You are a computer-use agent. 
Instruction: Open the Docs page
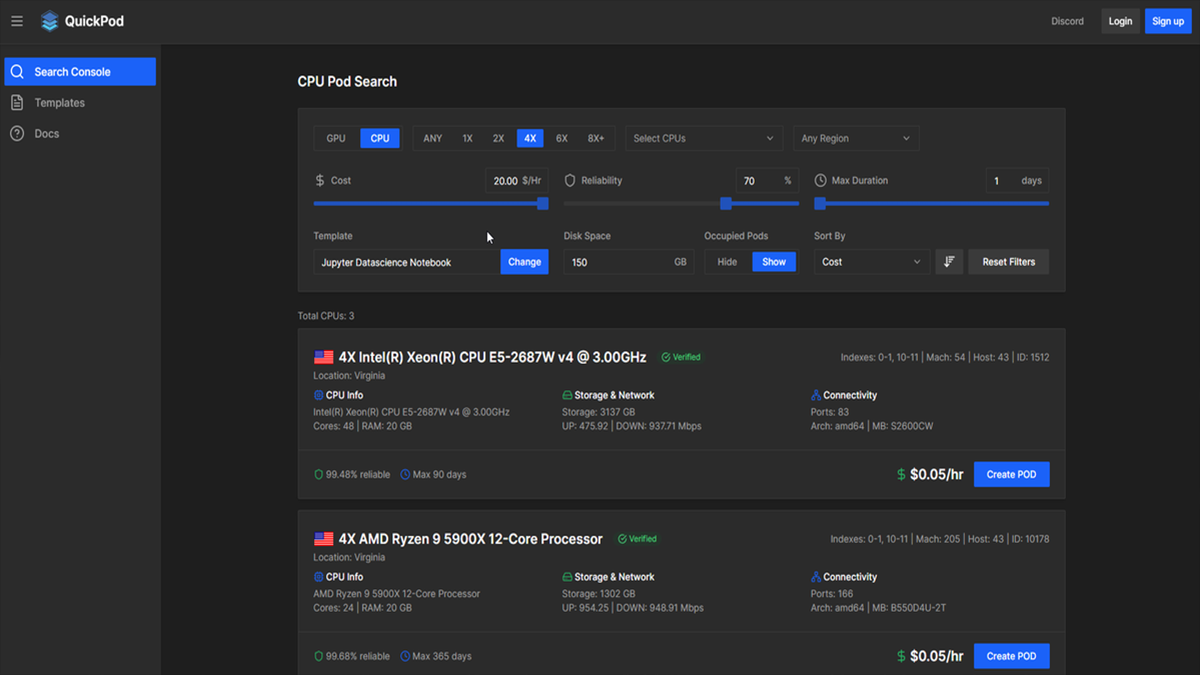point(80,133)
